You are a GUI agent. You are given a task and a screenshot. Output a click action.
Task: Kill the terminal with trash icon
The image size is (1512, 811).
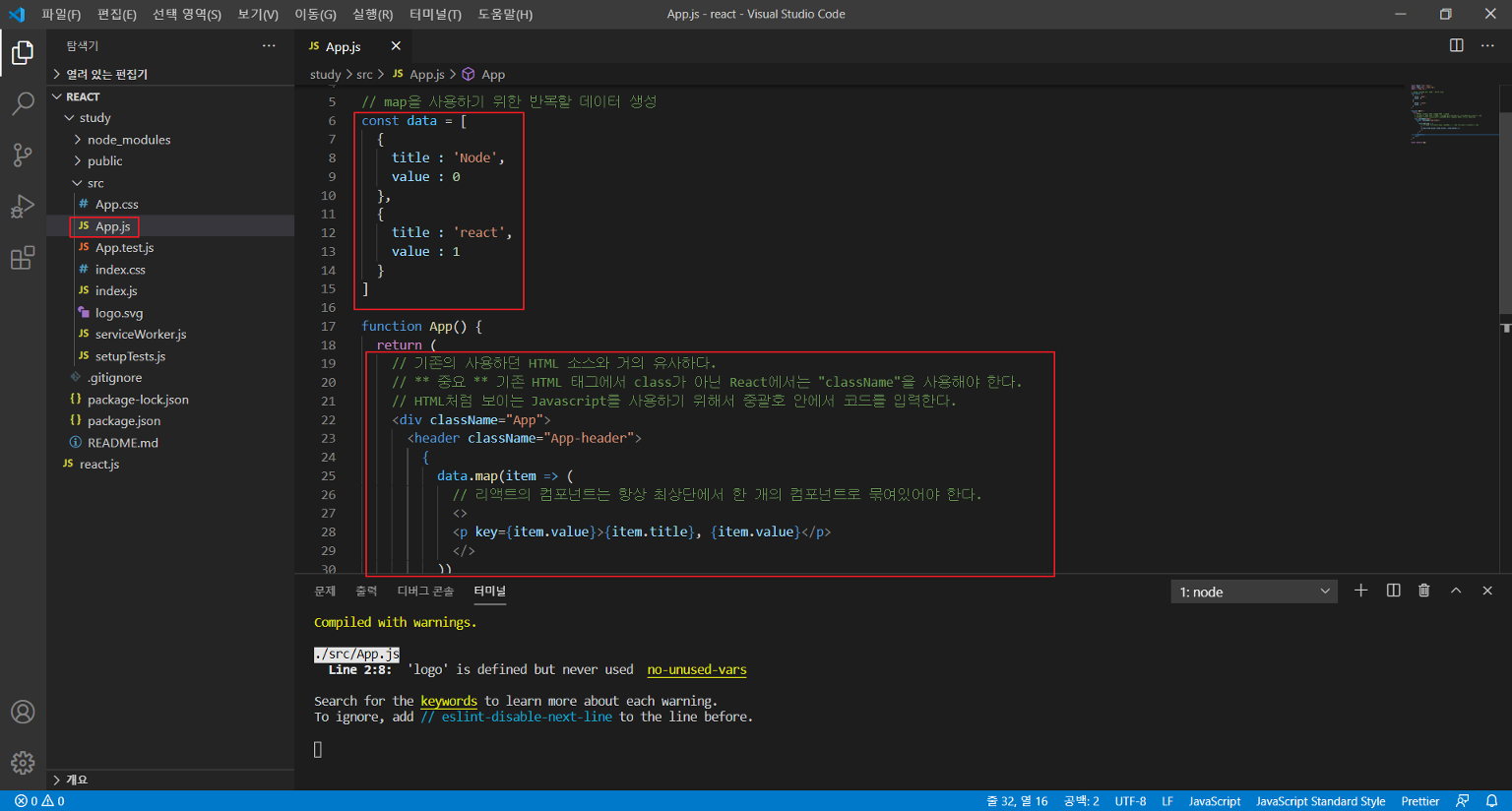[x=1423, y=591]
